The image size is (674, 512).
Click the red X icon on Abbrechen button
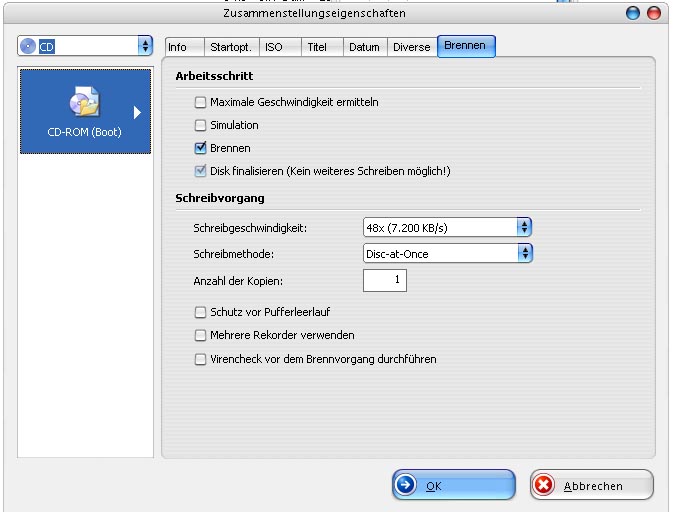click(x=543, y=485)
